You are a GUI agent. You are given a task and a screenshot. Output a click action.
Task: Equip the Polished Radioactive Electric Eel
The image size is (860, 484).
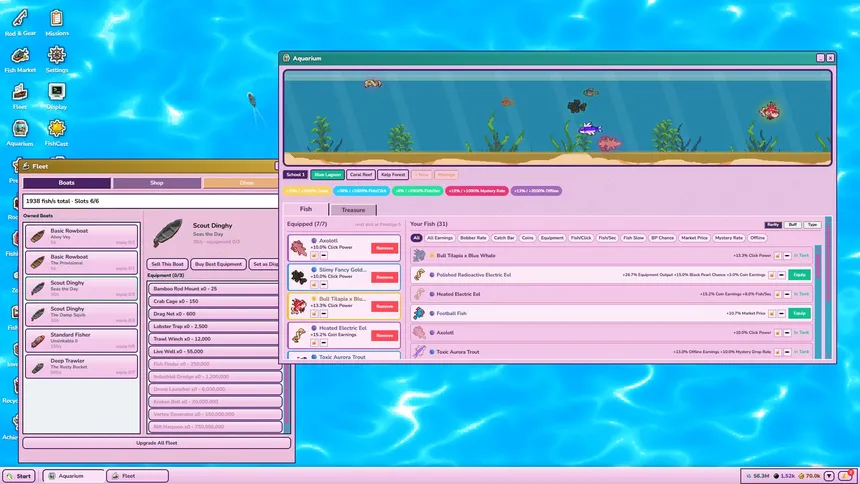pyautogui.click(x=799, y=274)
